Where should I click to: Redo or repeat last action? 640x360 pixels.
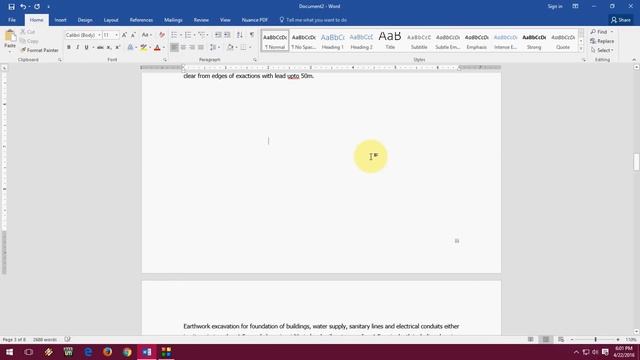[x=37, y=7]
